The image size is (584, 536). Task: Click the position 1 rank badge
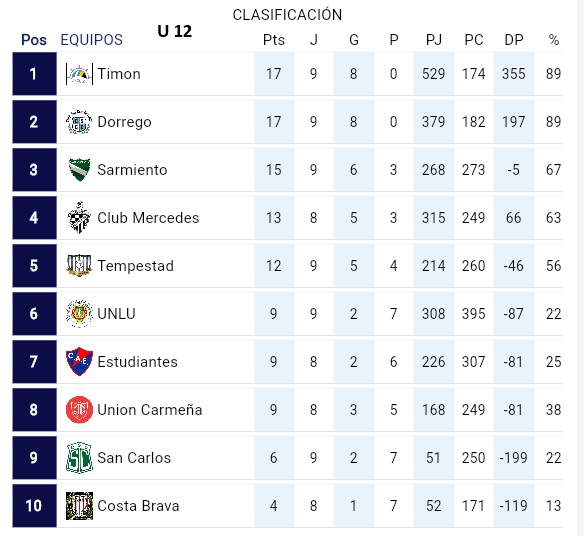point(34,74)
